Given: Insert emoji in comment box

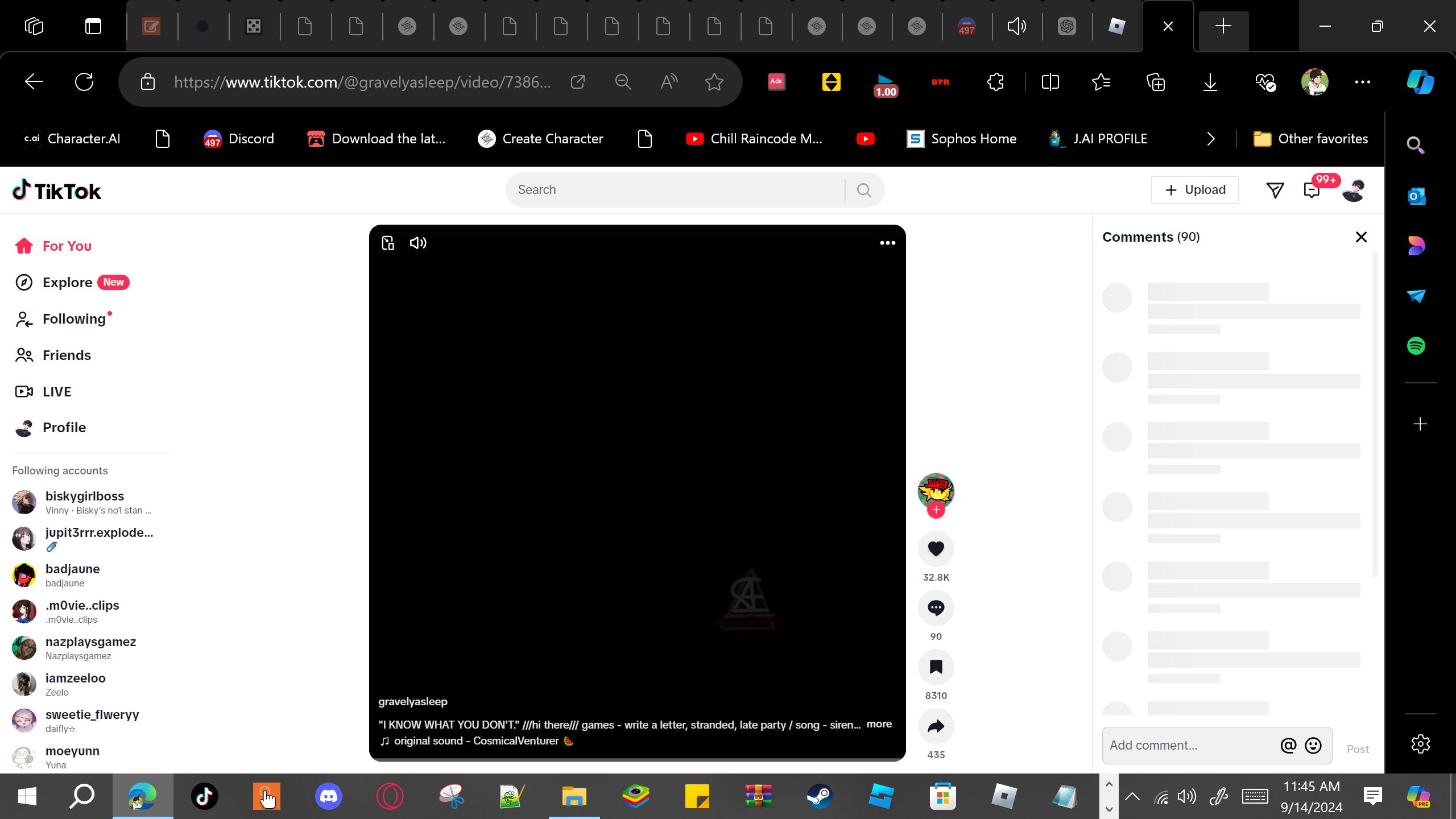Looking at the screenshot, I should [x=1313, y=745].
